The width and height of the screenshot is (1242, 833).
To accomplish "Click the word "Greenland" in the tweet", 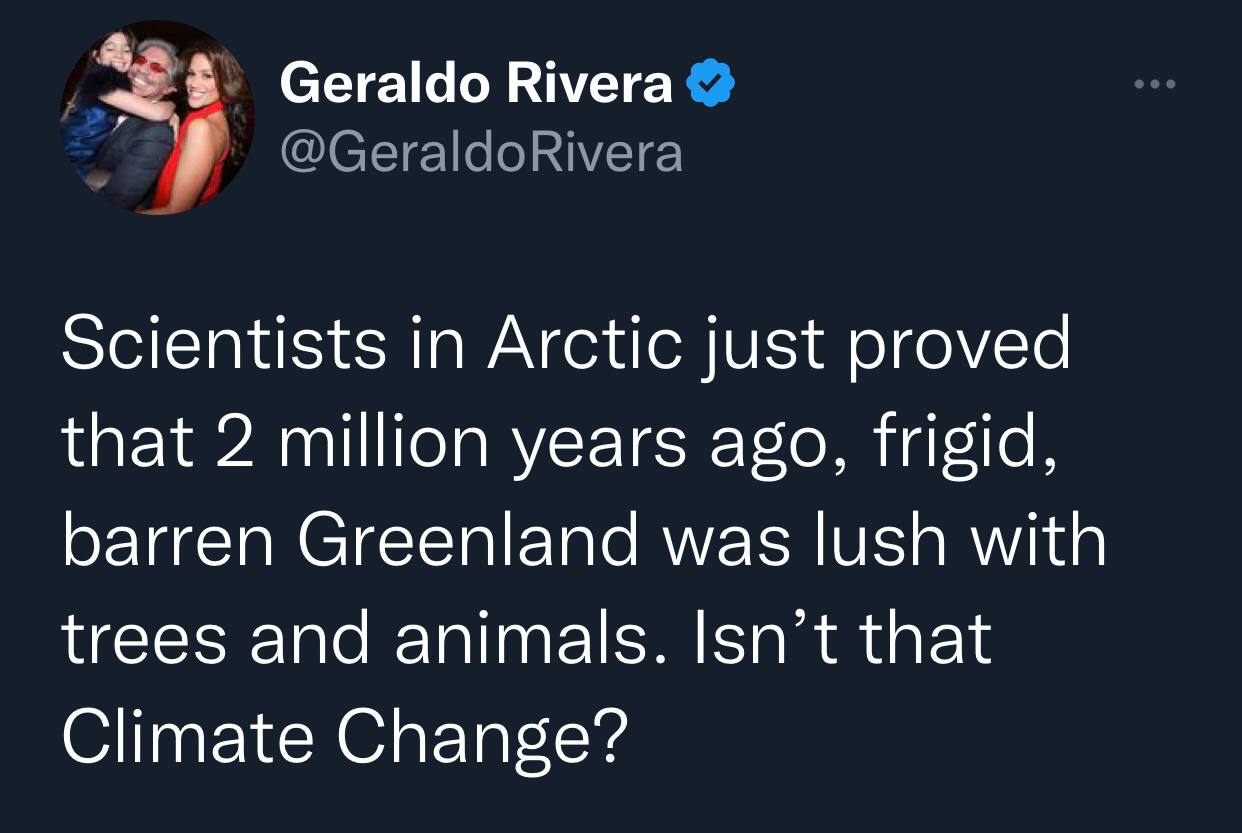I will 467,540.
